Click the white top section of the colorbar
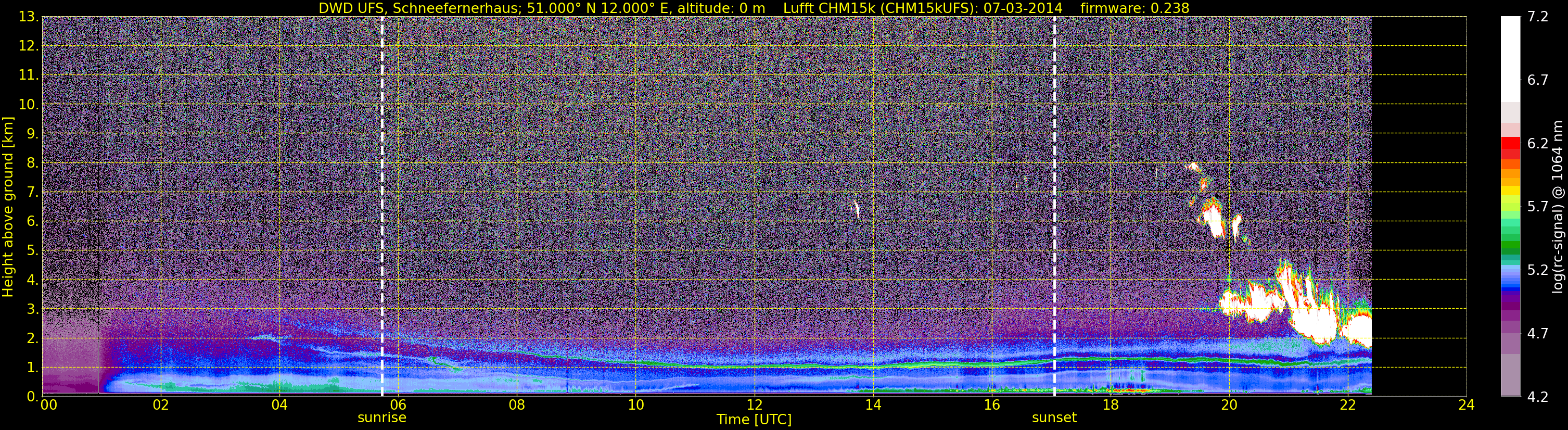The image size is (1568, 430). point(1510,59)
